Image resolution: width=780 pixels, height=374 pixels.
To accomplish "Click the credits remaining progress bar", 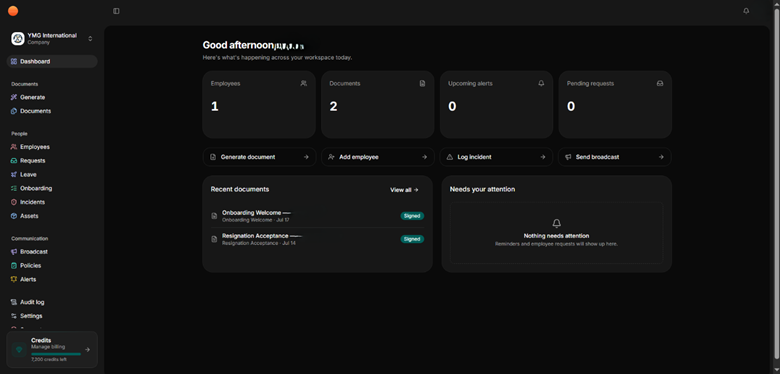I will click(56, 354).
